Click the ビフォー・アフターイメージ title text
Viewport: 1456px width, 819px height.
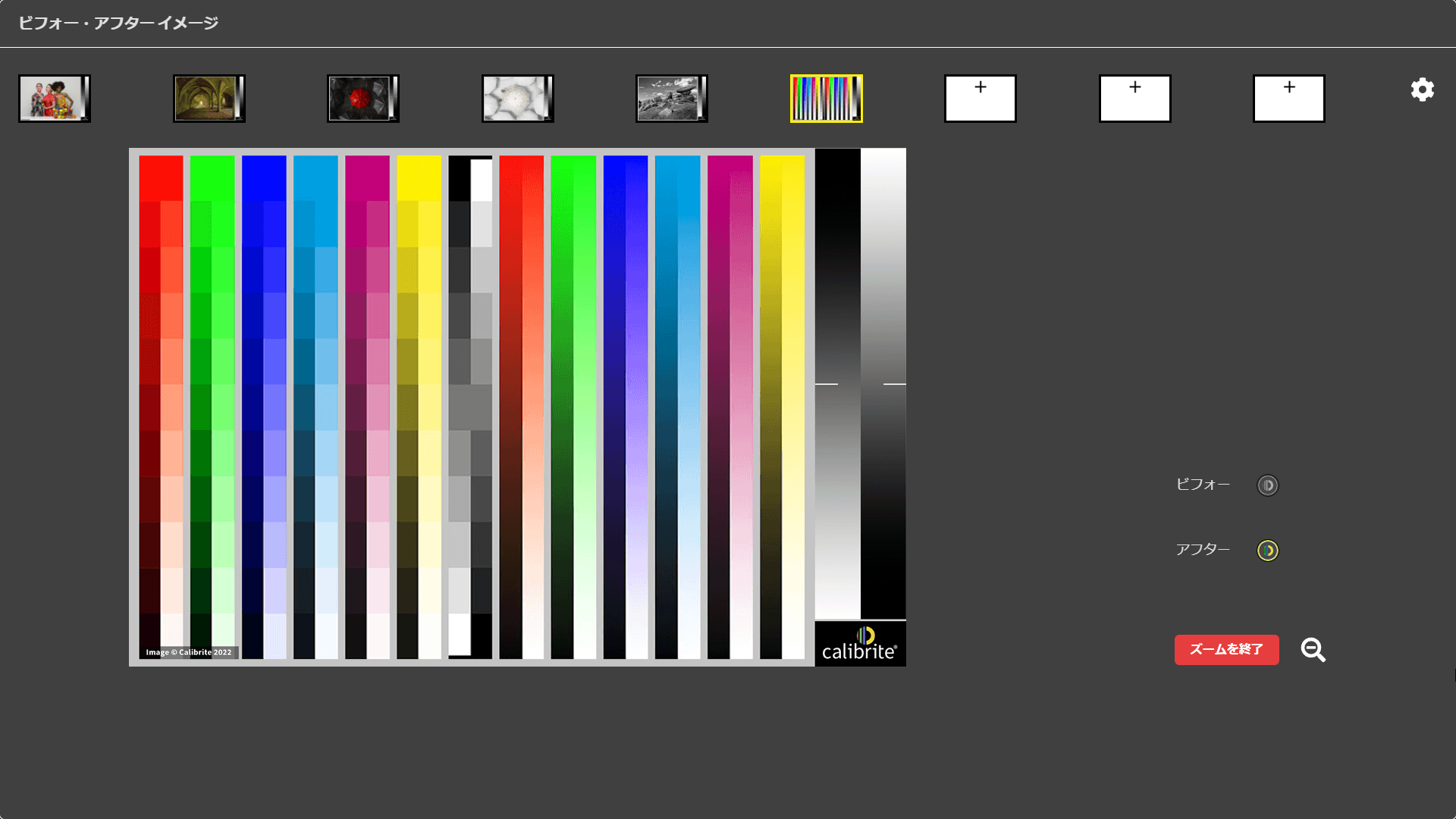point(118,24)
